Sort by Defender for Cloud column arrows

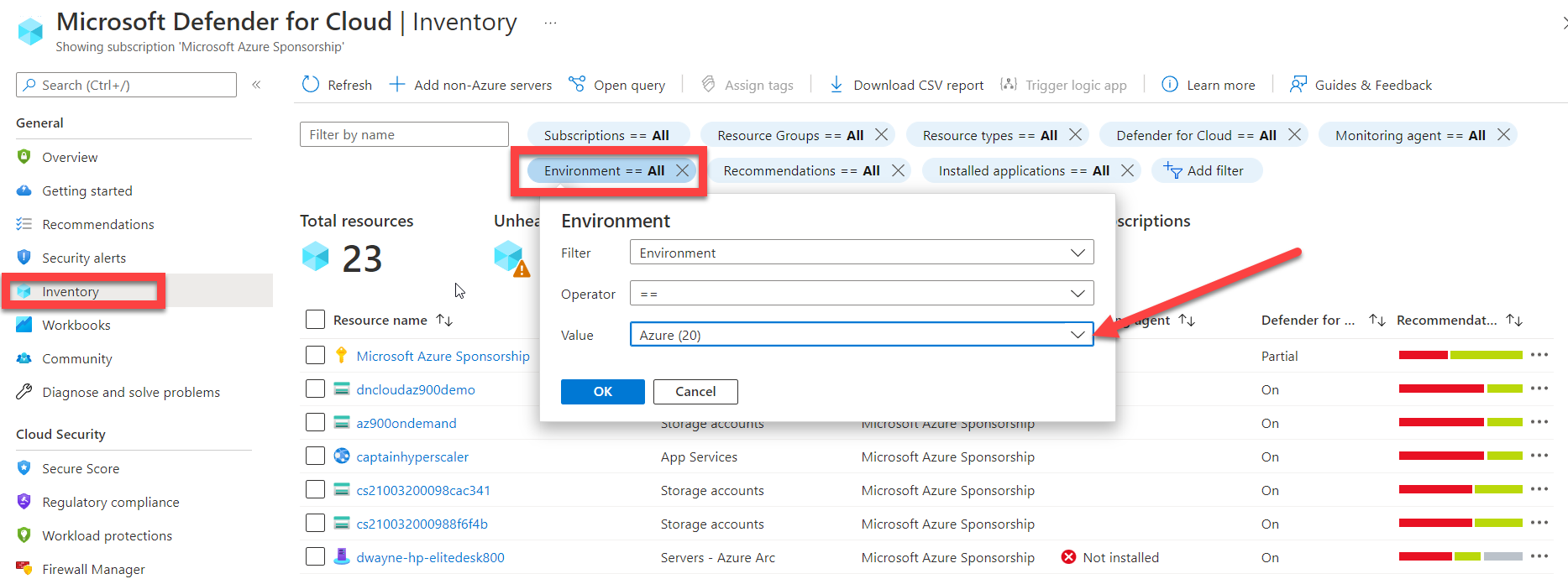[x=1377, y=320]
